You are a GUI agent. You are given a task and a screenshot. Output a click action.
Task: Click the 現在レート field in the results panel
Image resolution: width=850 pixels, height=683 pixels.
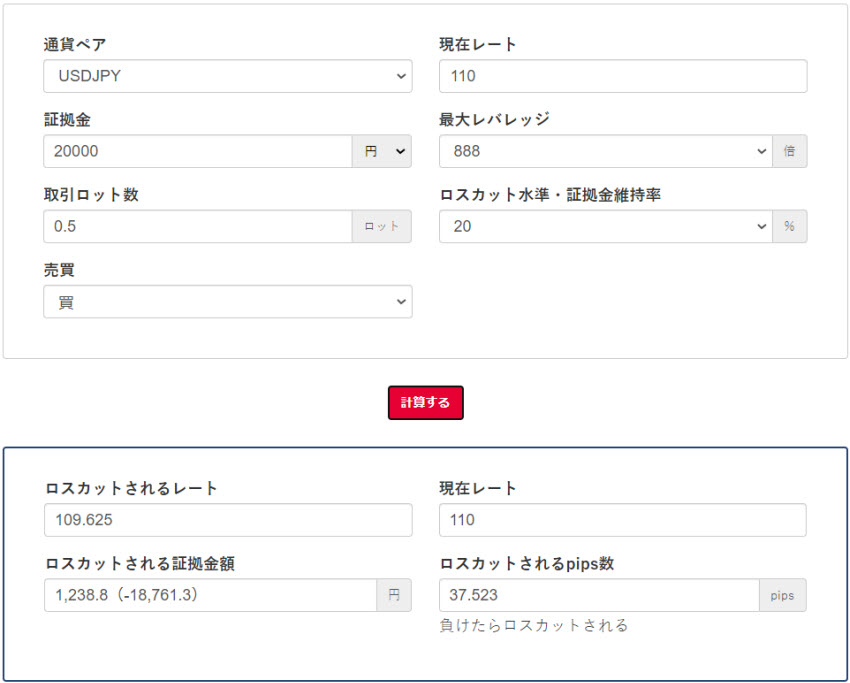[622, 520]
